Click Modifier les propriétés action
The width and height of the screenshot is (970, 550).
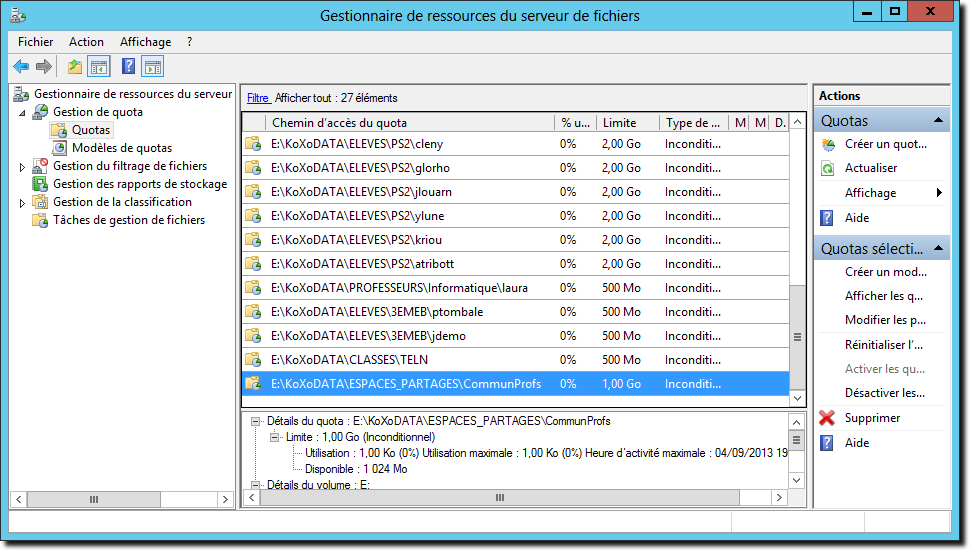885,320
